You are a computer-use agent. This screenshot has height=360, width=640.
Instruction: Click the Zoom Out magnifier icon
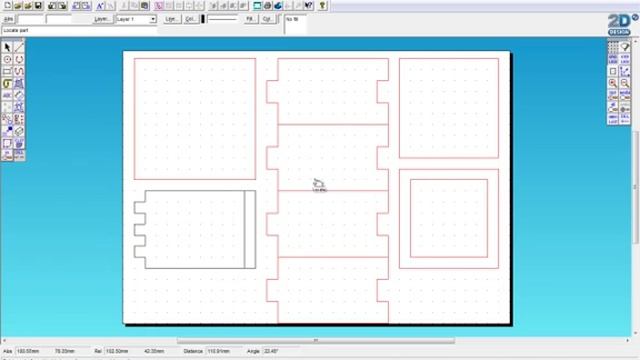(625, 84)
